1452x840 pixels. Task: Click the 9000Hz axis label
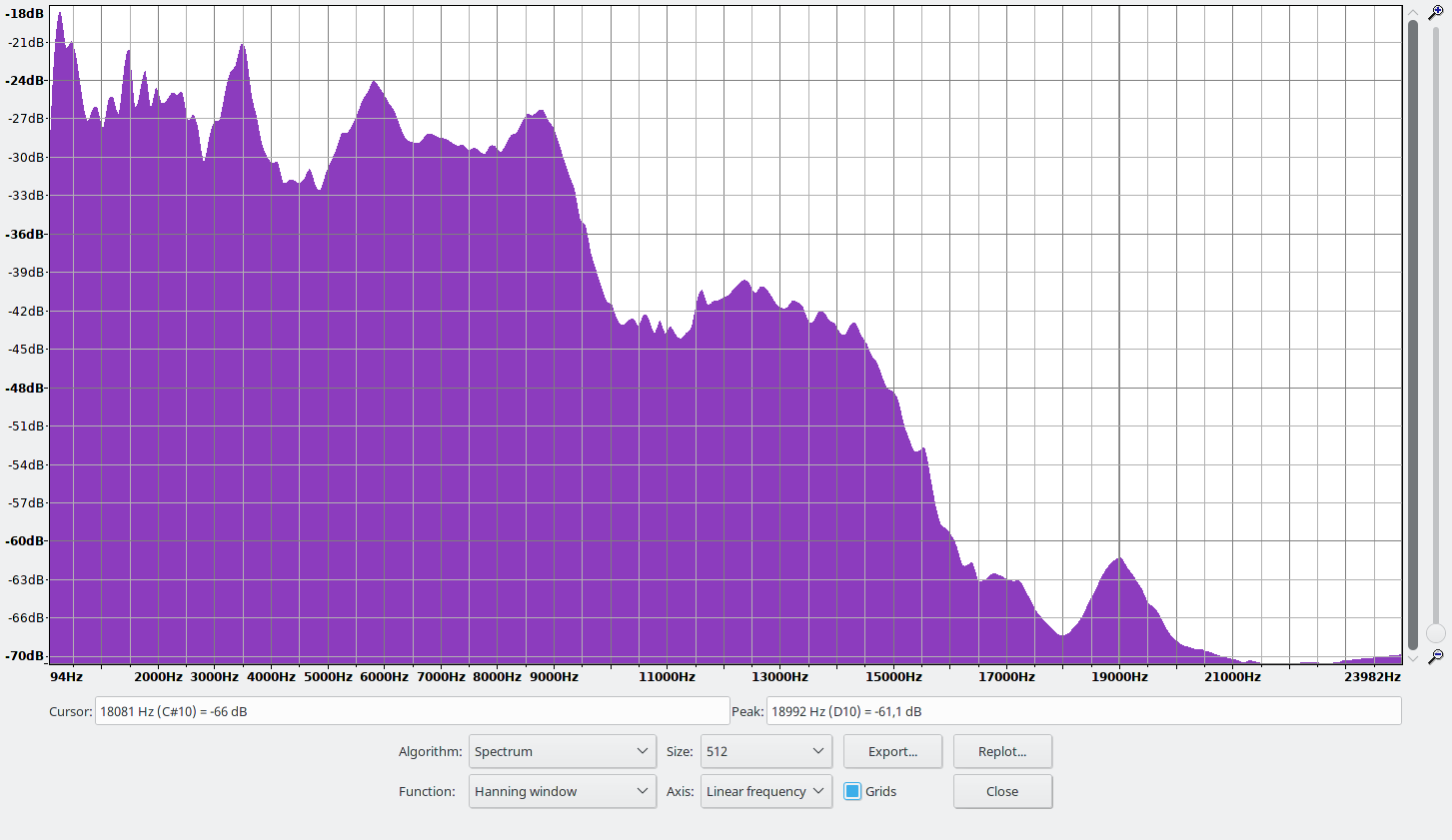[554, 676]
